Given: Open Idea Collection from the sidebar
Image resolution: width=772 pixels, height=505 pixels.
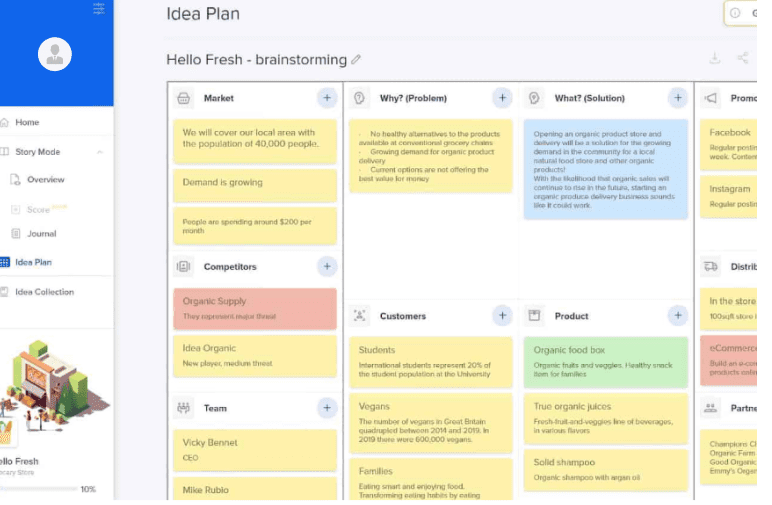Looking at the screenshot, I should [44, 292].
